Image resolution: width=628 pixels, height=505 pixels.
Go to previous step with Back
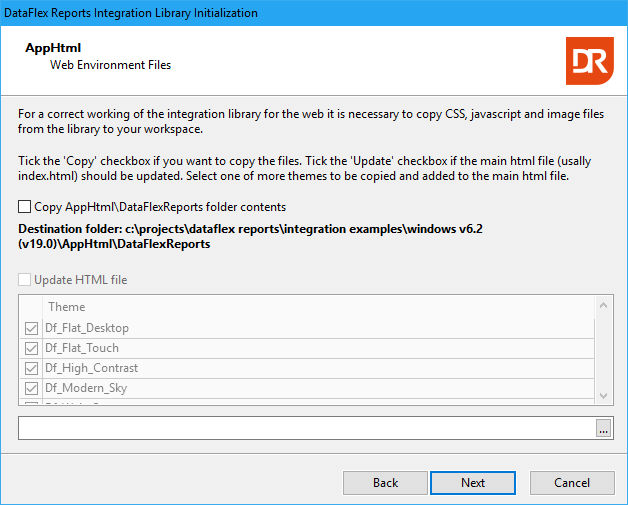click(385, 483)
